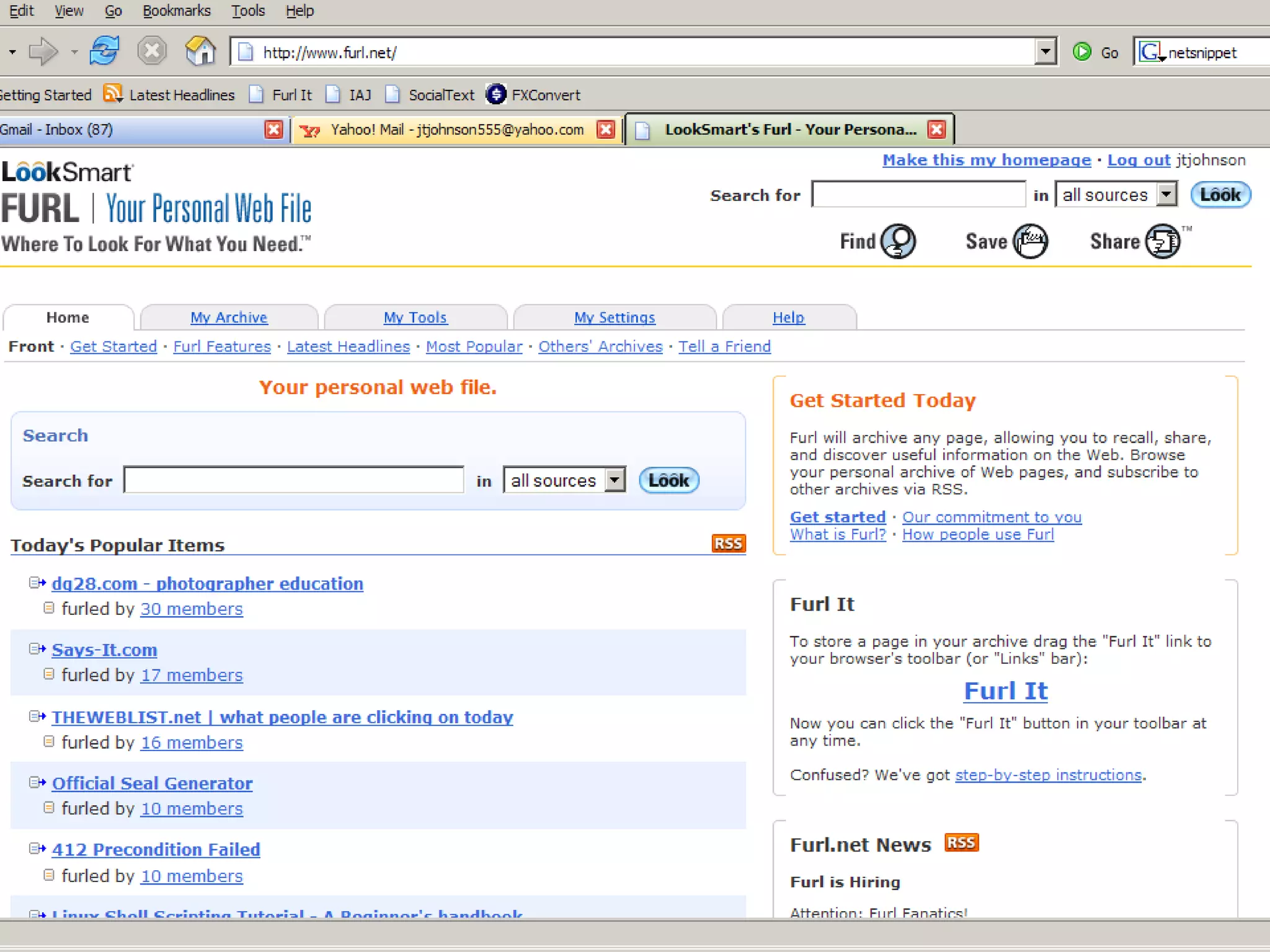The image size is (1270, 952).
Task: Click the arrow icon beside Says-It.com
Action: 38,649
